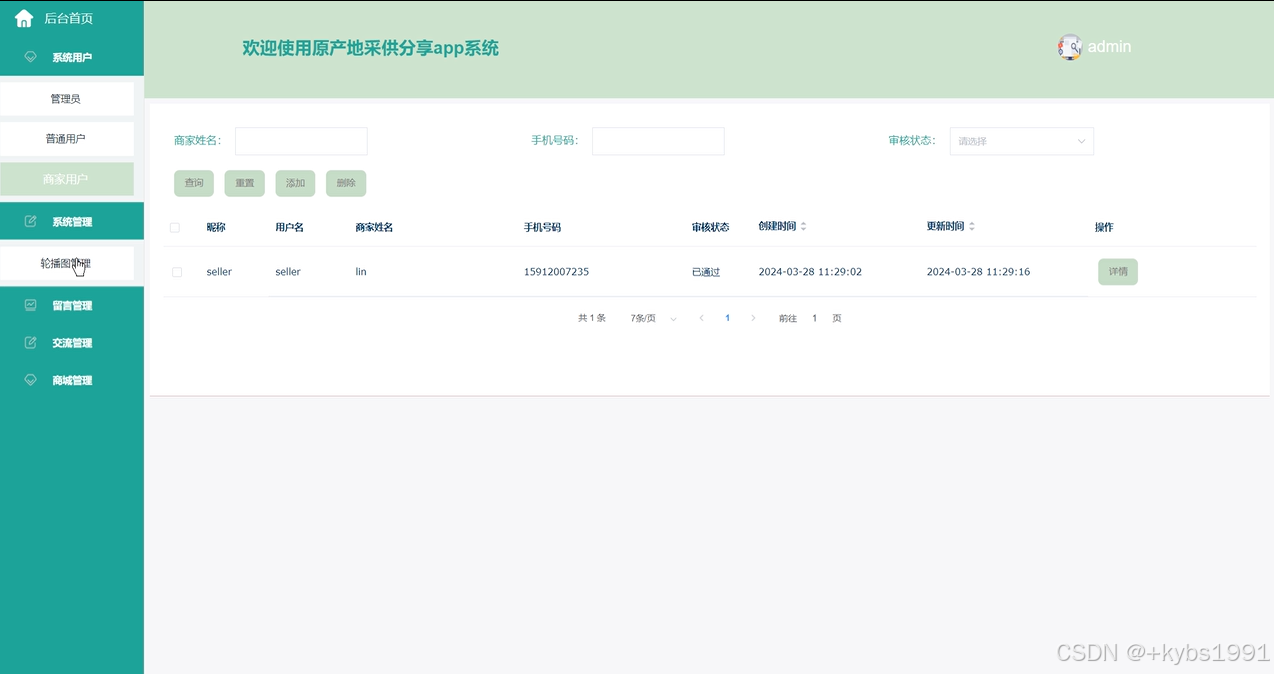Click the admin avatar image

click(1070, 47)
